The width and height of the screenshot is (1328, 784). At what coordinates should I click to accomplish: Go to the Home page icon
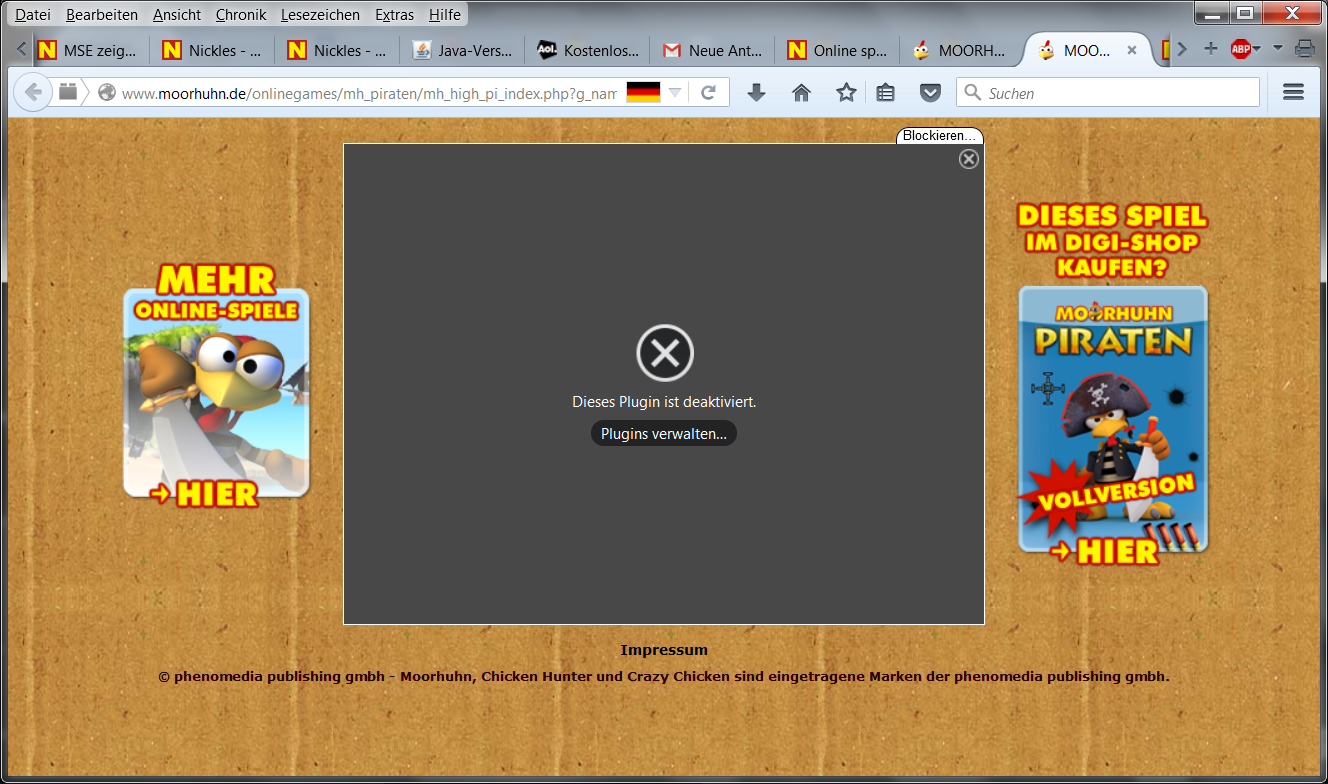click(801, 93)
